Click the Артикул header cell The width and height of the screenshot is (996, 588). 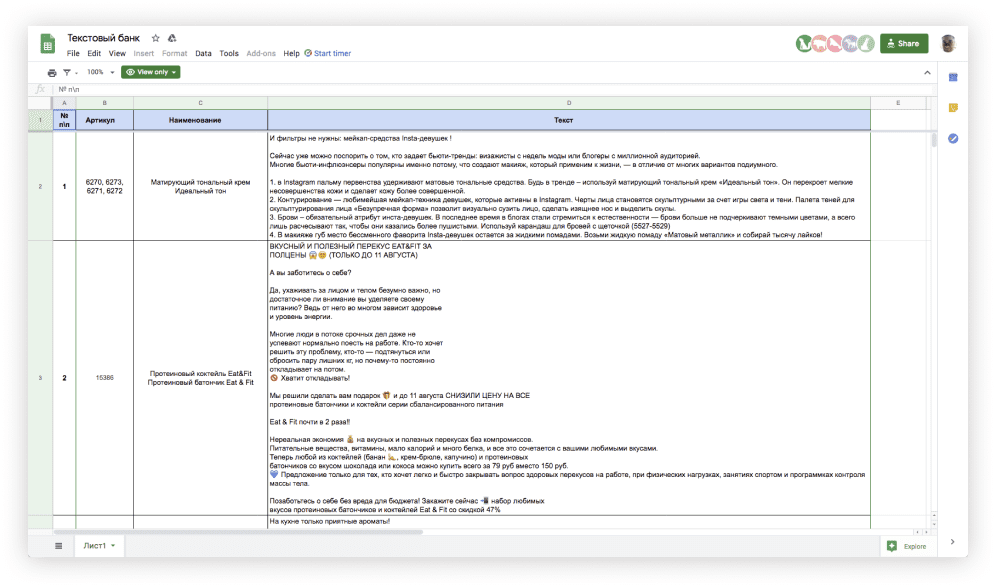[105, 120]
